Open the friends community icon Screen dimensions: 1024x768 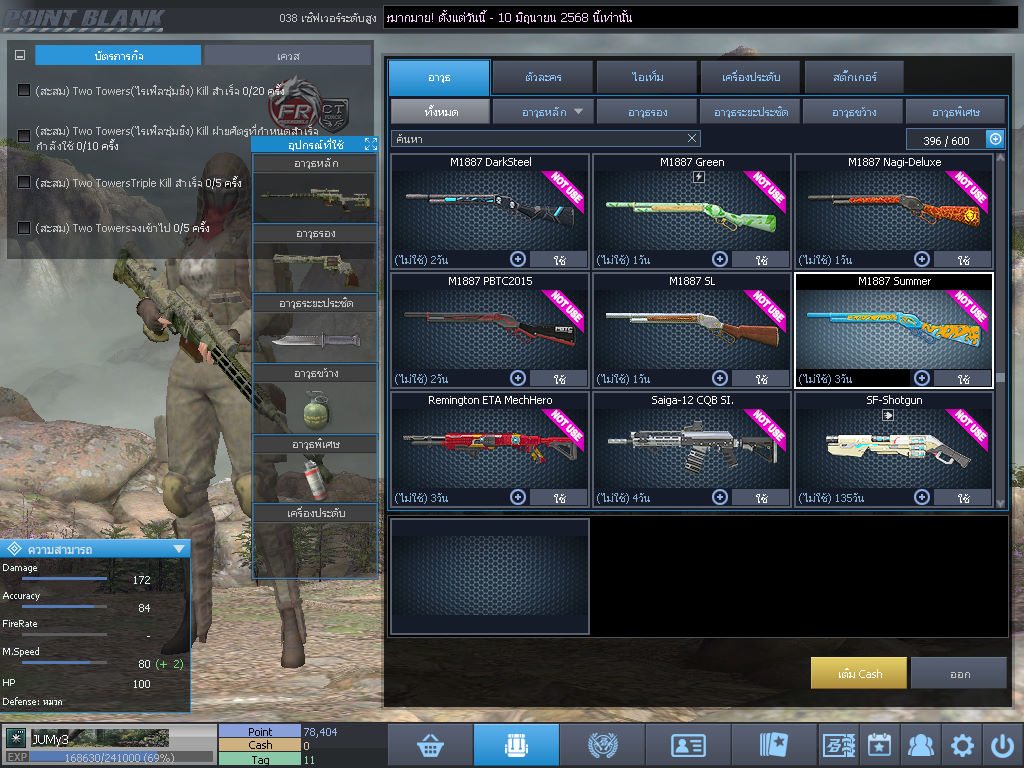coord(921,745)
